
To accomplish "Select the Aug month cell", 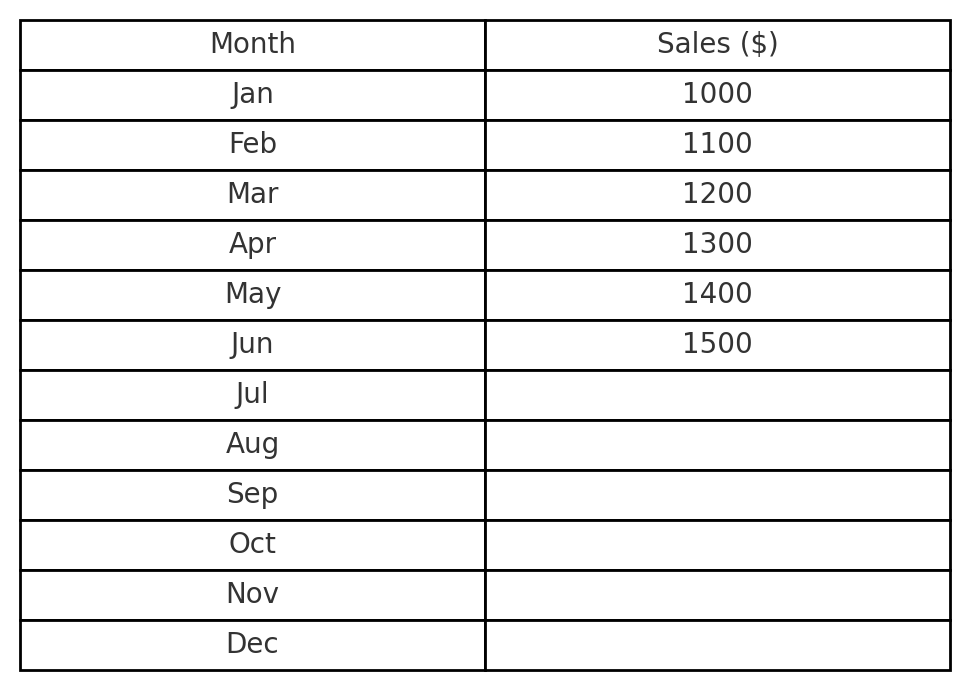I will (x=252, y=445).
